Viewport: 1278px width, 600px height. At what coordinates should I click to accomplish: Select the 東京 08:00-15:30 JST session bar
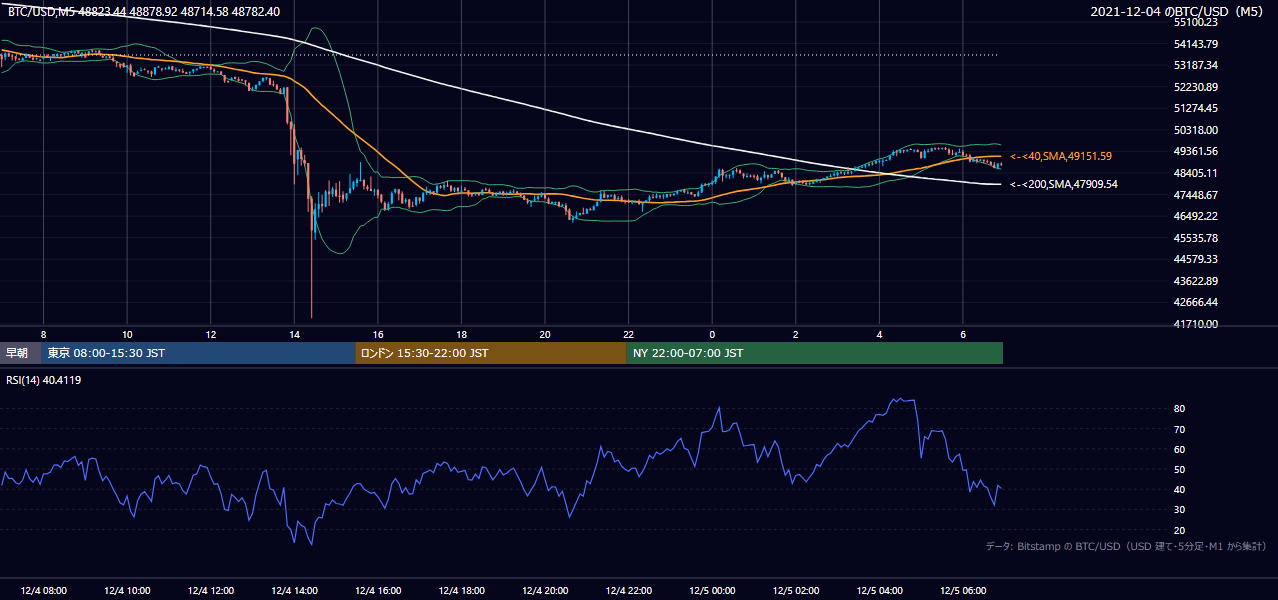pyautogui.click(x=198, y=353)
